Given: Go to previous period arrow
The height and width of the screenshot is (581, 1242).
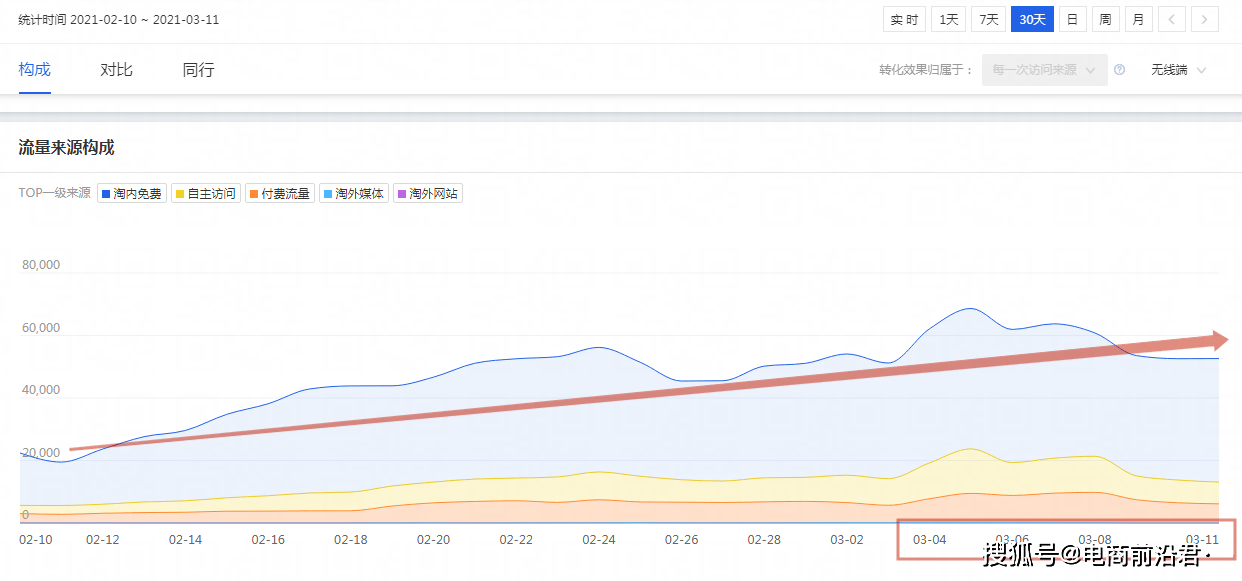Looking at the screenshot, I should click(x=1172, y=19).
